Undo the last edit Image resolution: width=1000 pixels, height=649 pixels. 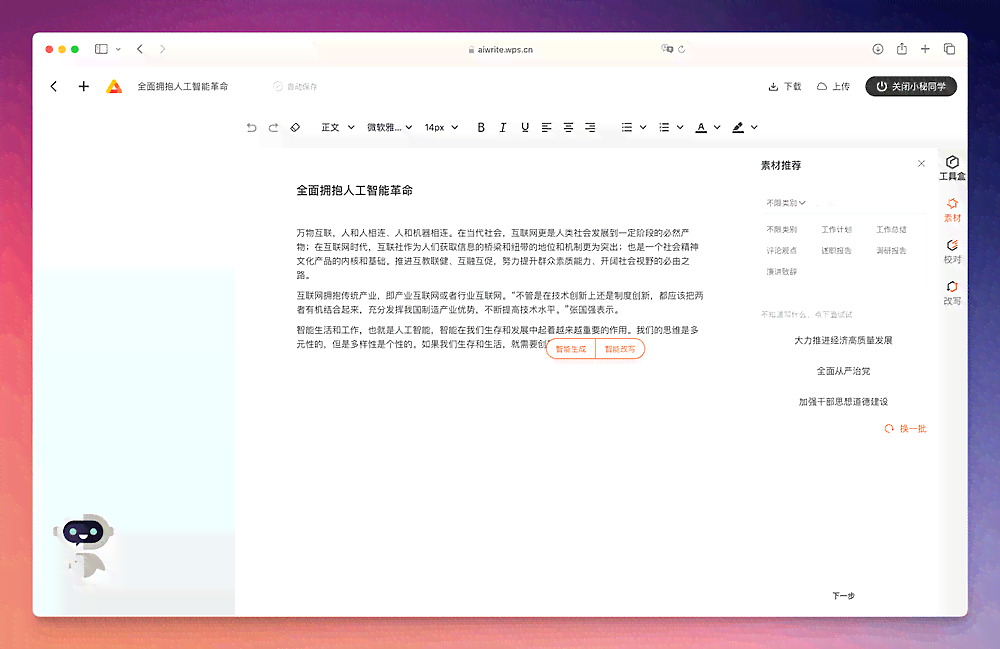click(251, 128)
